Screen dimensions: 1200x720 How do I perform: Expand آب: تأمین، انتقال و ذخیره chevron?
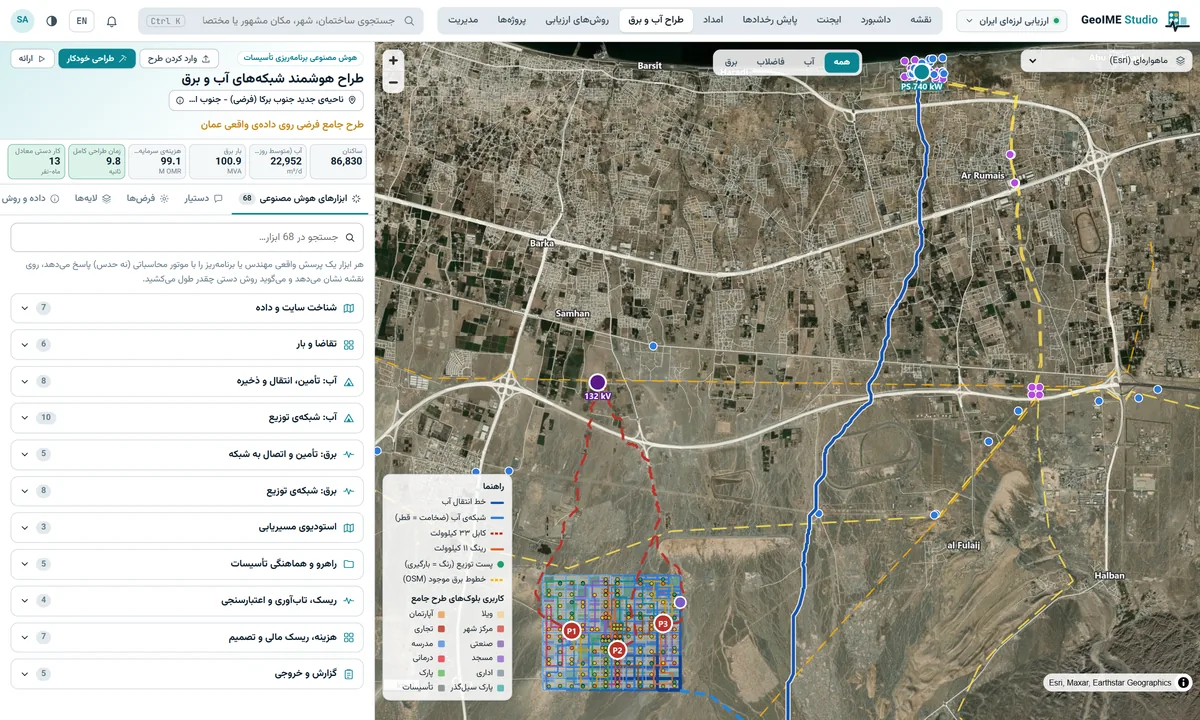tap(25, 381)
